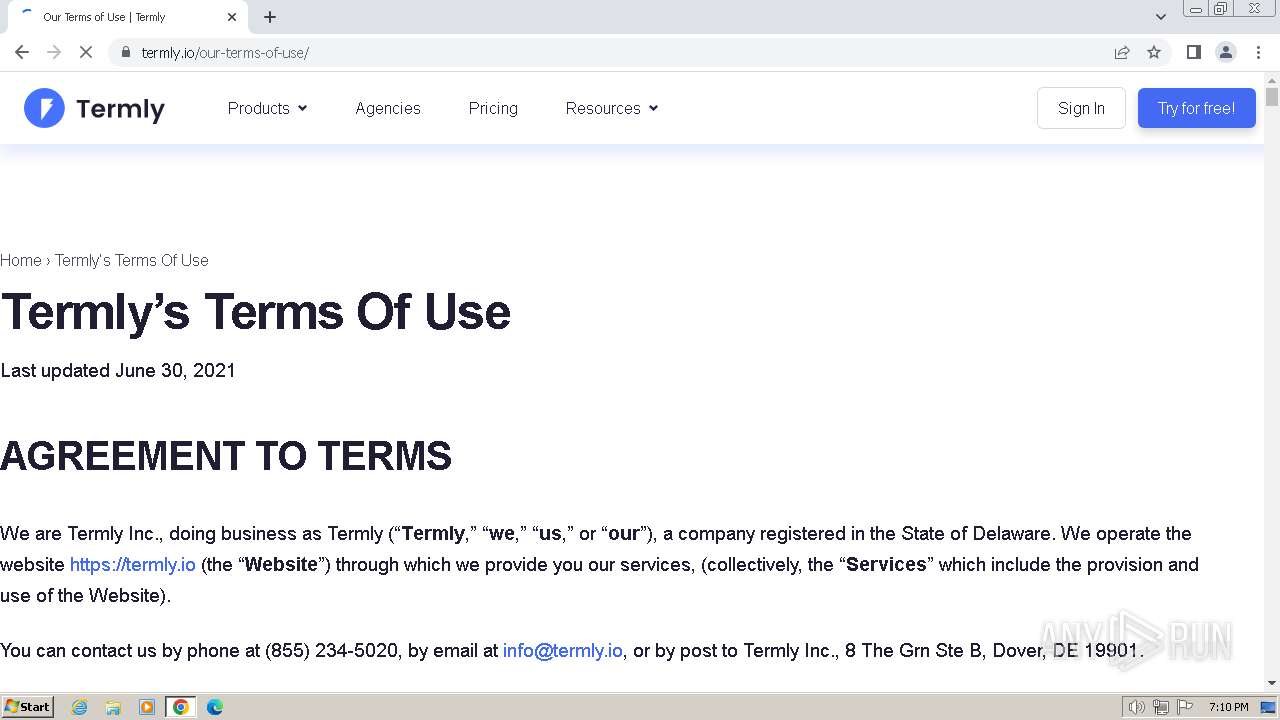
Task: Open the https://termly.io link
Action: click(133, 565)
